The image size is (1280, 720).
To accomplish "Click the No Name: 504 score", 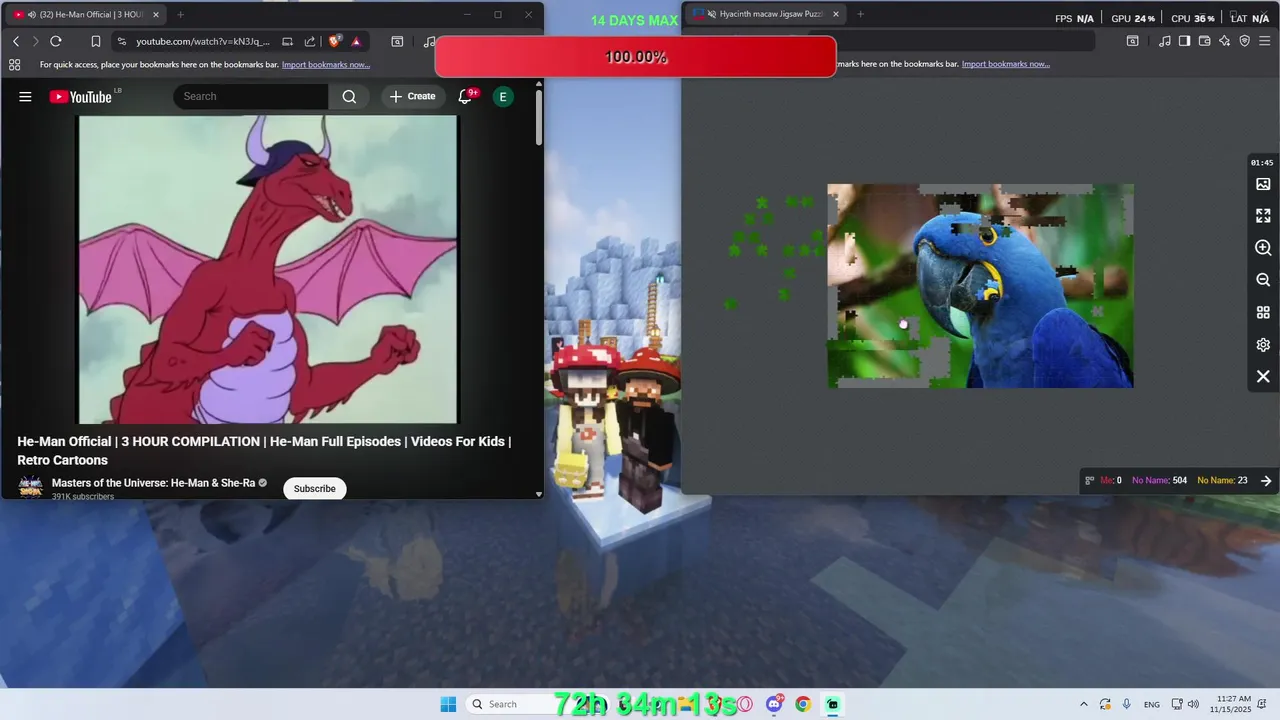I will (1159, 481).
